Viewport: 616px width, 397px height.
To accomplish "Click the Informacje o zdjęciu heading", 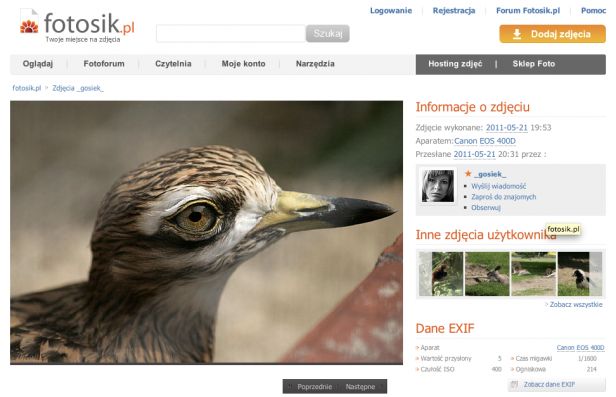I will (x=473, y=107).
